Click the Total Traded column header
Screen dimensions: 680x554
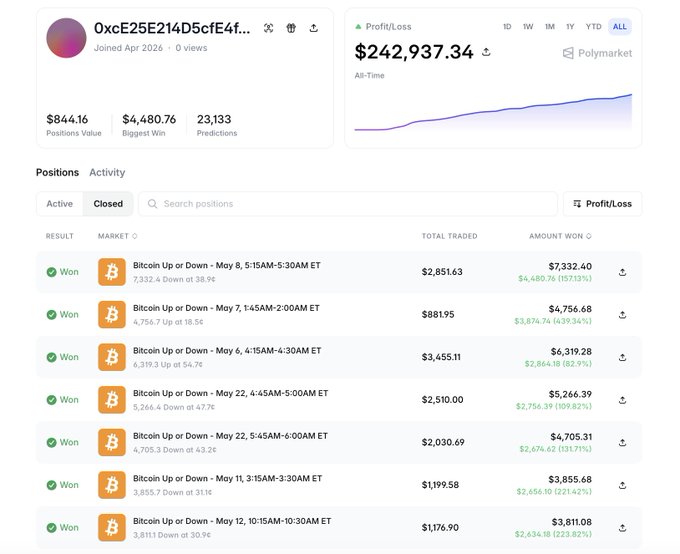pyautogui.click(x=449, y=236)
